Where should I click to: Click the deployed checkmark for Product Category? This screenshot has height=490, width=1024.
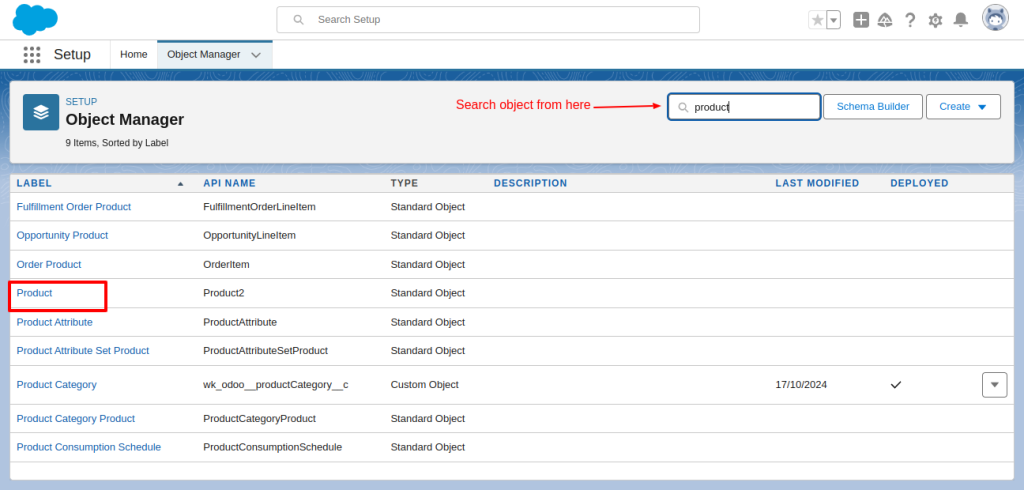[896, 385]
